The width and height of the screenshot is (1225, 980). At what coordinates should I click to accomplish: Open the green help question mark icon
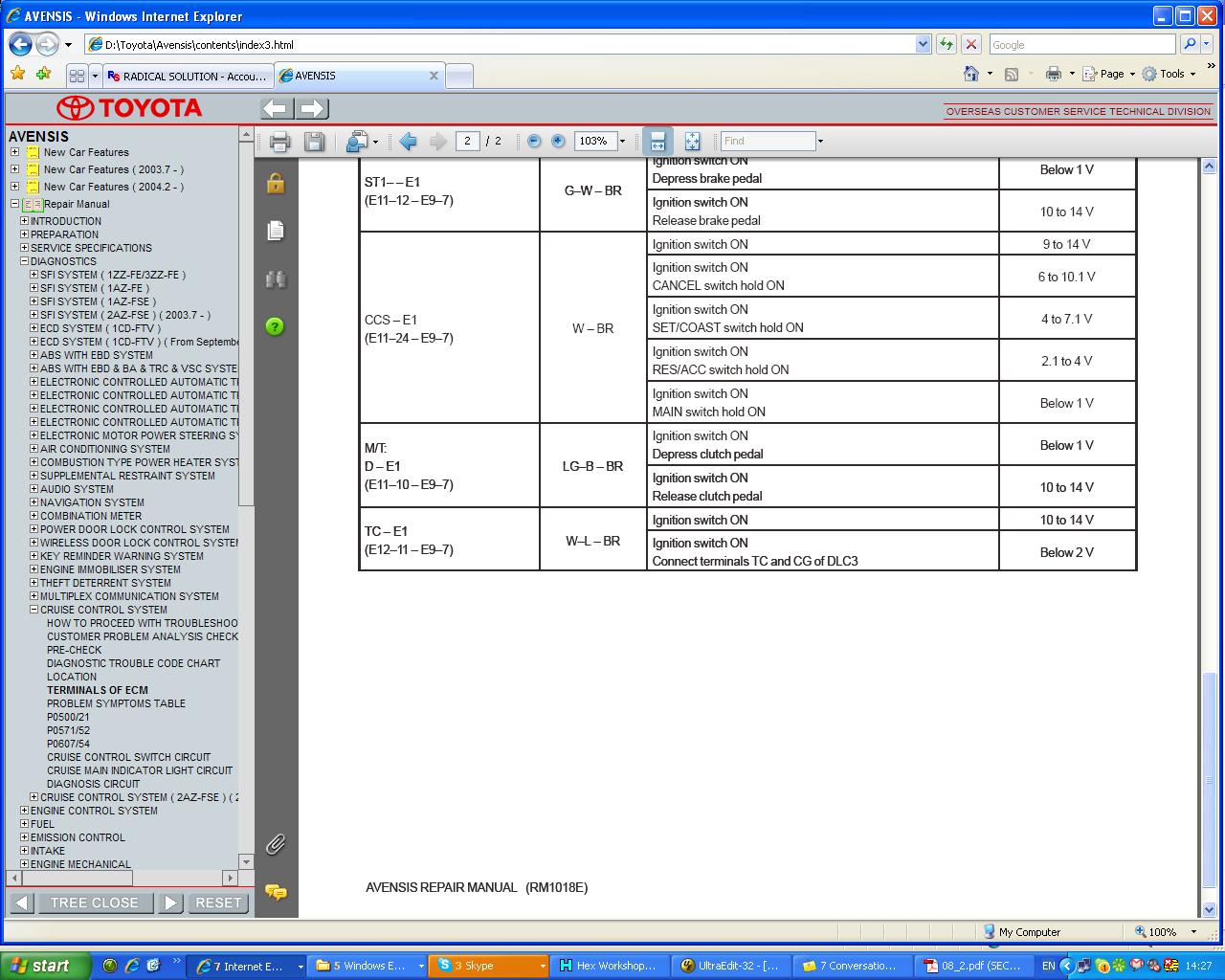pyautogui.click(x=276, y=326)
